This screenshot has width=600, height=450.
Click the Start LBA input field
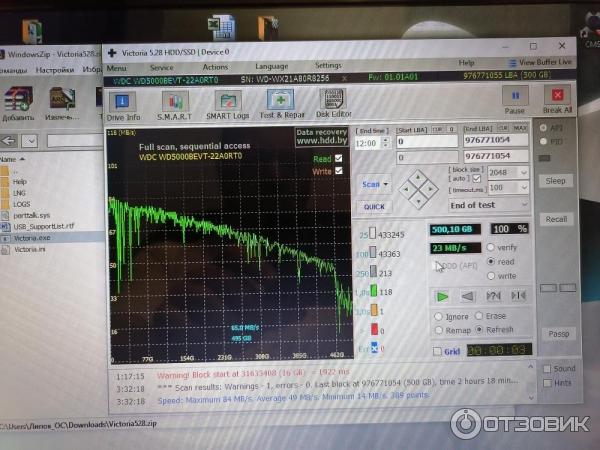coord(427,142)
